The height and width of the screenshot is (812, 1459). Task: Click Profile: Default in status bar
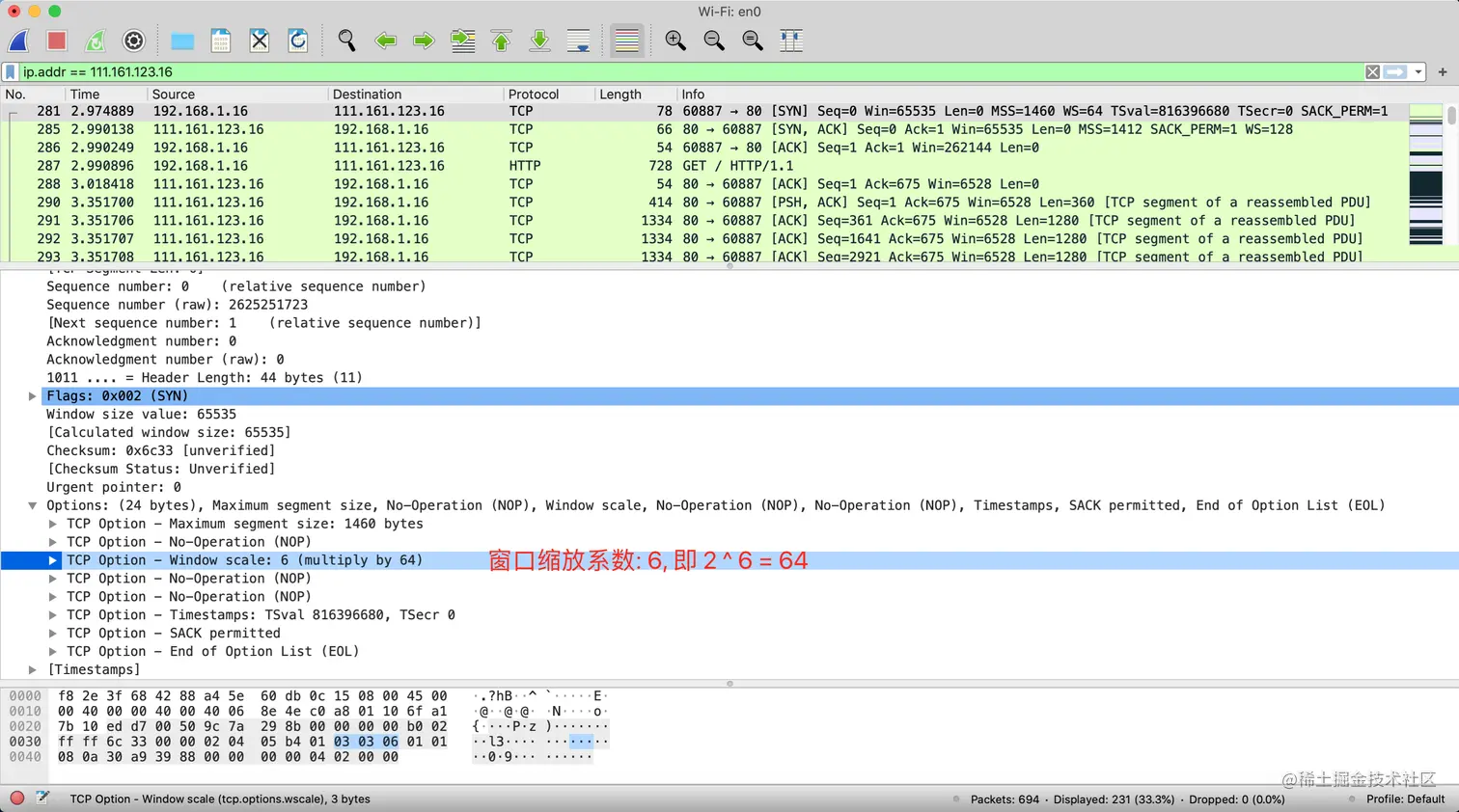tap(1405, 799)
